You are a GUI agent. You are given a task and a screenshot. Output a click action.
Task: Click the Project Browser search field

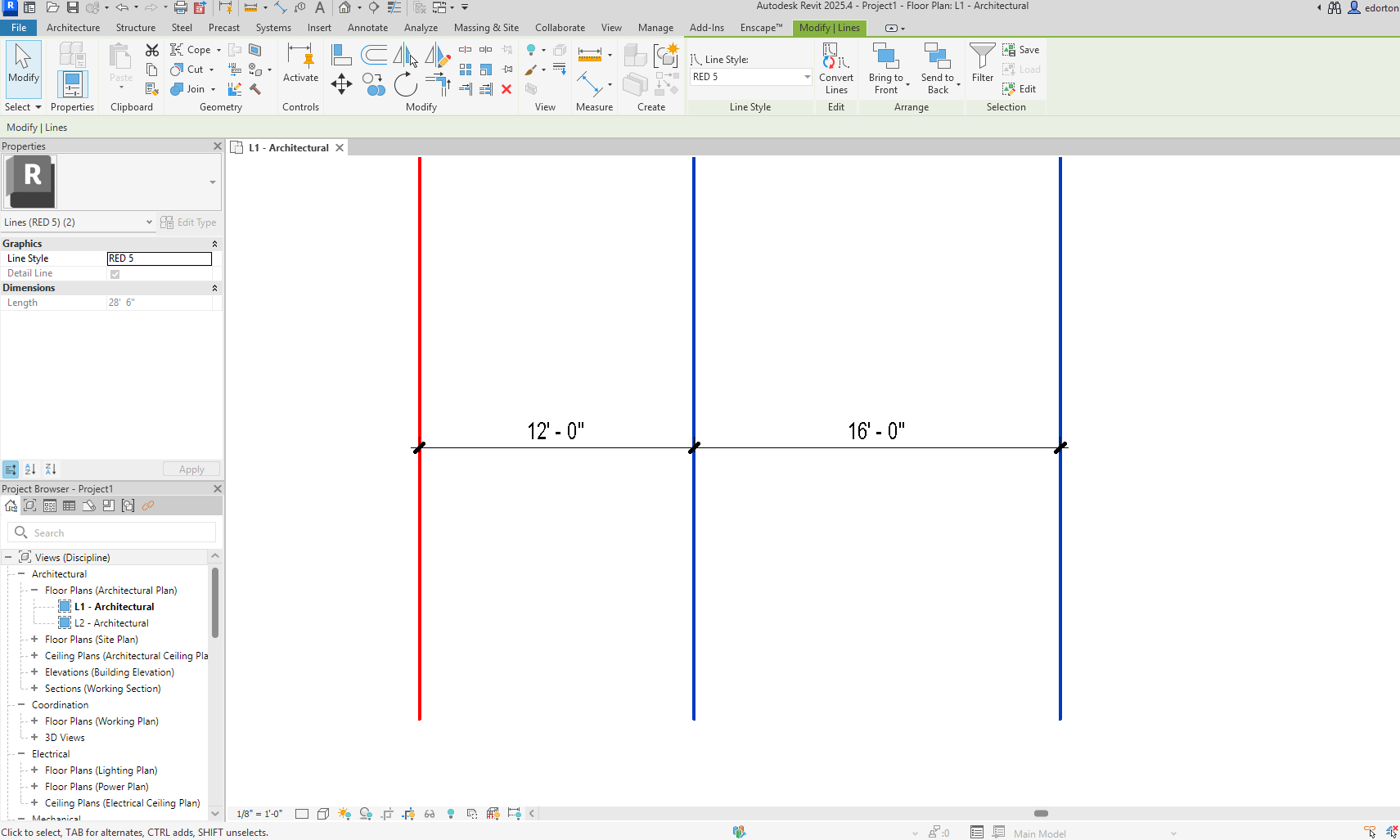112,532
